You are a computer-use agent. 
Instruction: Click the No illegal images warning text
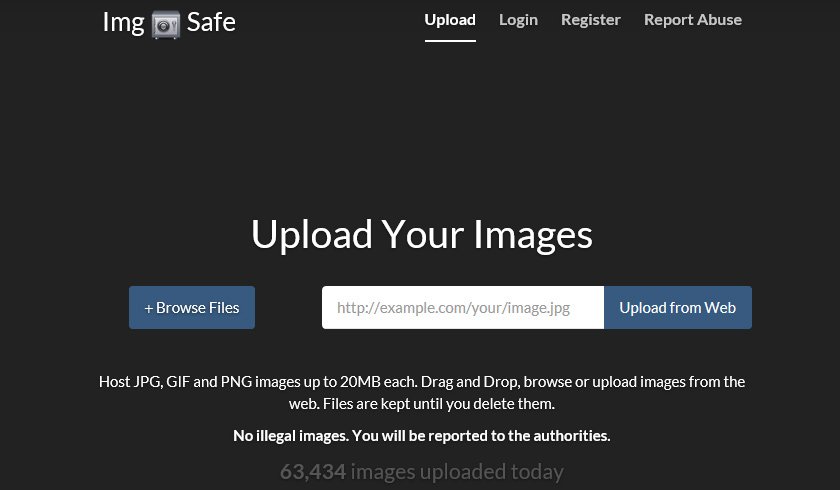pos(422,436)
